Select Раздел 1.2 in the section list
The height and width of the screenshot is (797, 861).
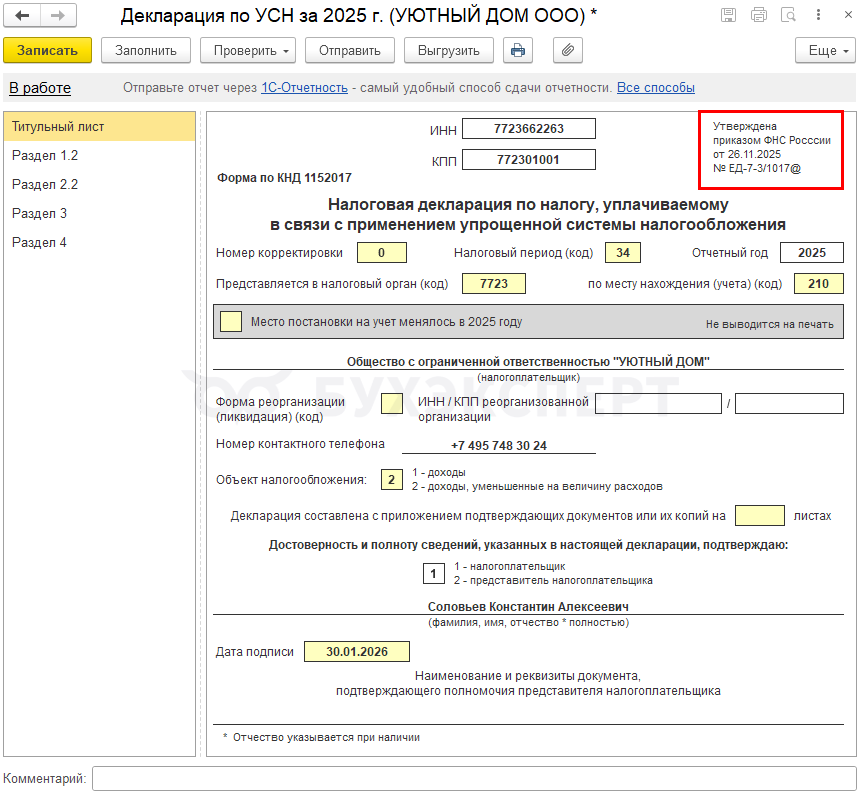[x=45, y=156]
